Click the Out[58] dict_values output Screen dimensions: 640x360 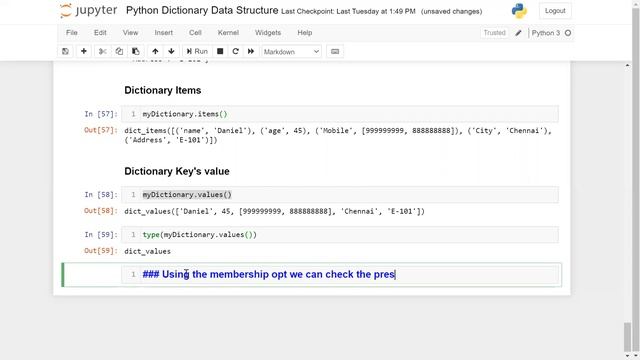coord(274,211)
